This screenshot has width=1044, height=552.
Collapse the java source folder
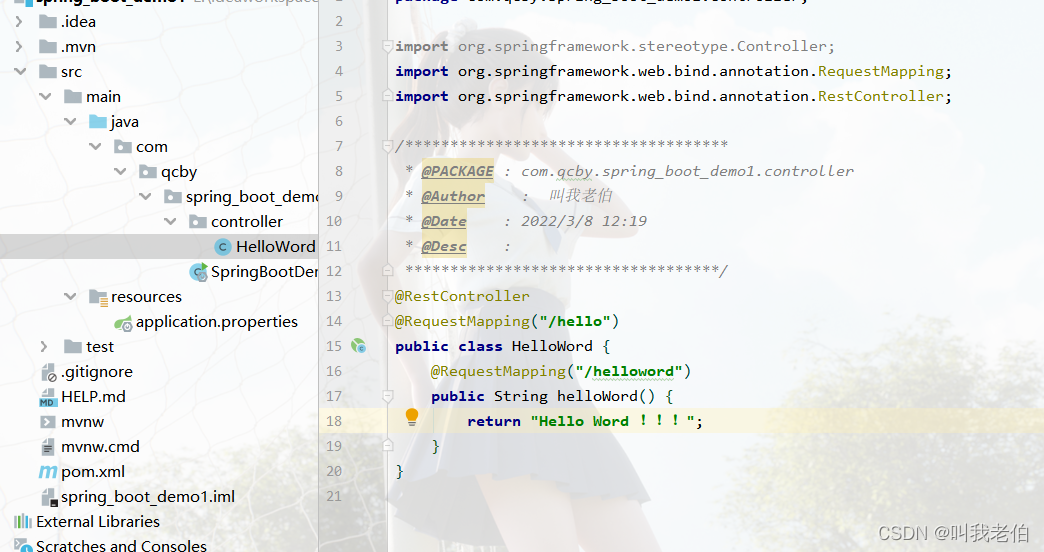pyautogui.click(x=71, y=121)
